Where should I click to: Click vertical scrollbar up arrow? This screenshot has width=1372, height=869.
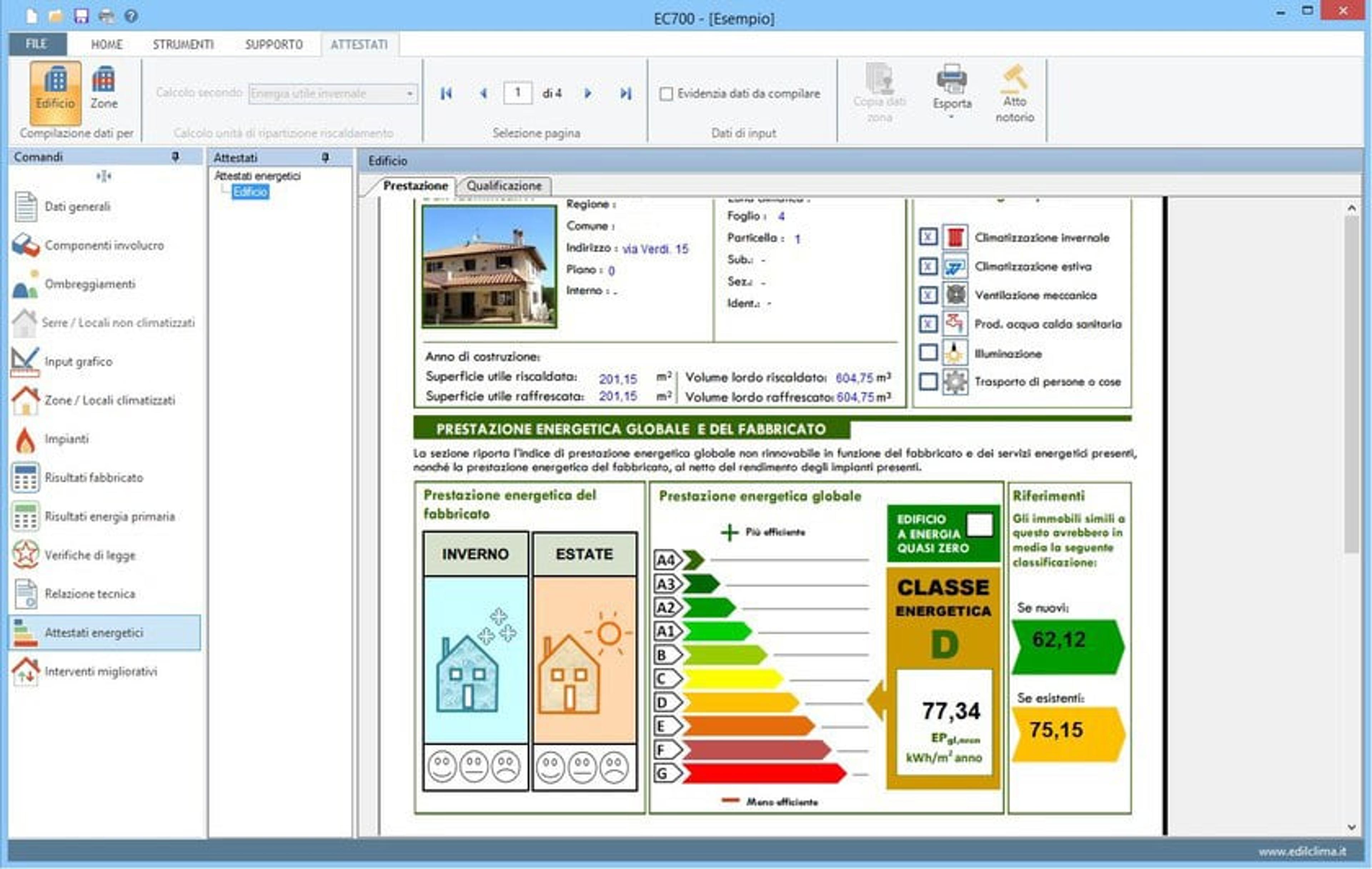coord(1352,208)
